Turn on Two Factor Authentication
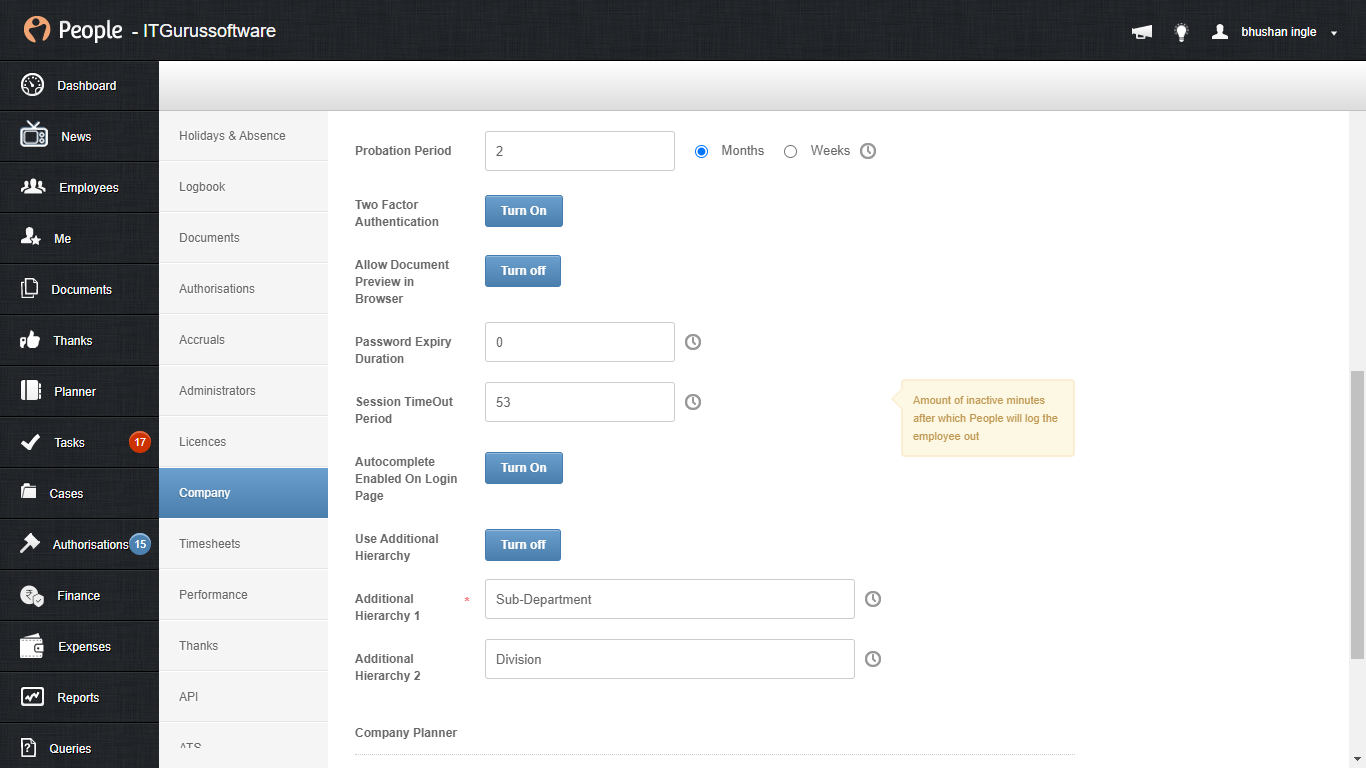 tap(524, 211)
